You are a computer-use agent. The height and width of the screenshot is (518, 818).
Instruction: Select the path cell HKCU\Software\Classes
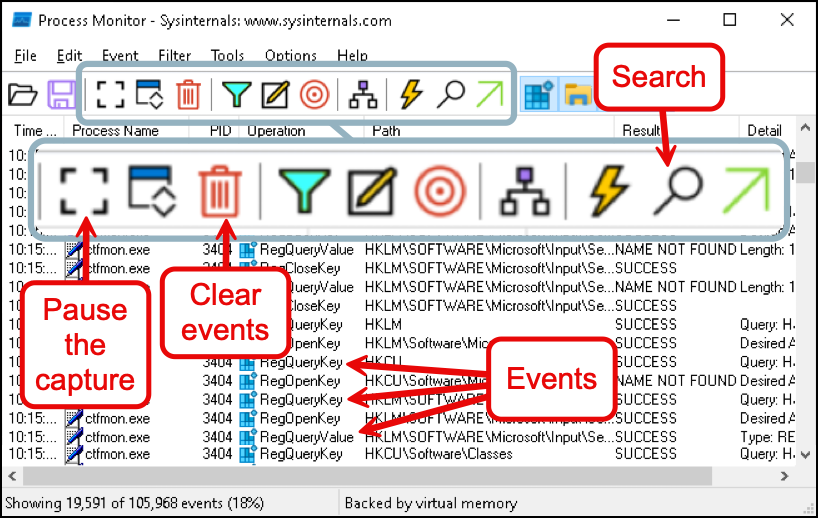[x=439, y=454]
